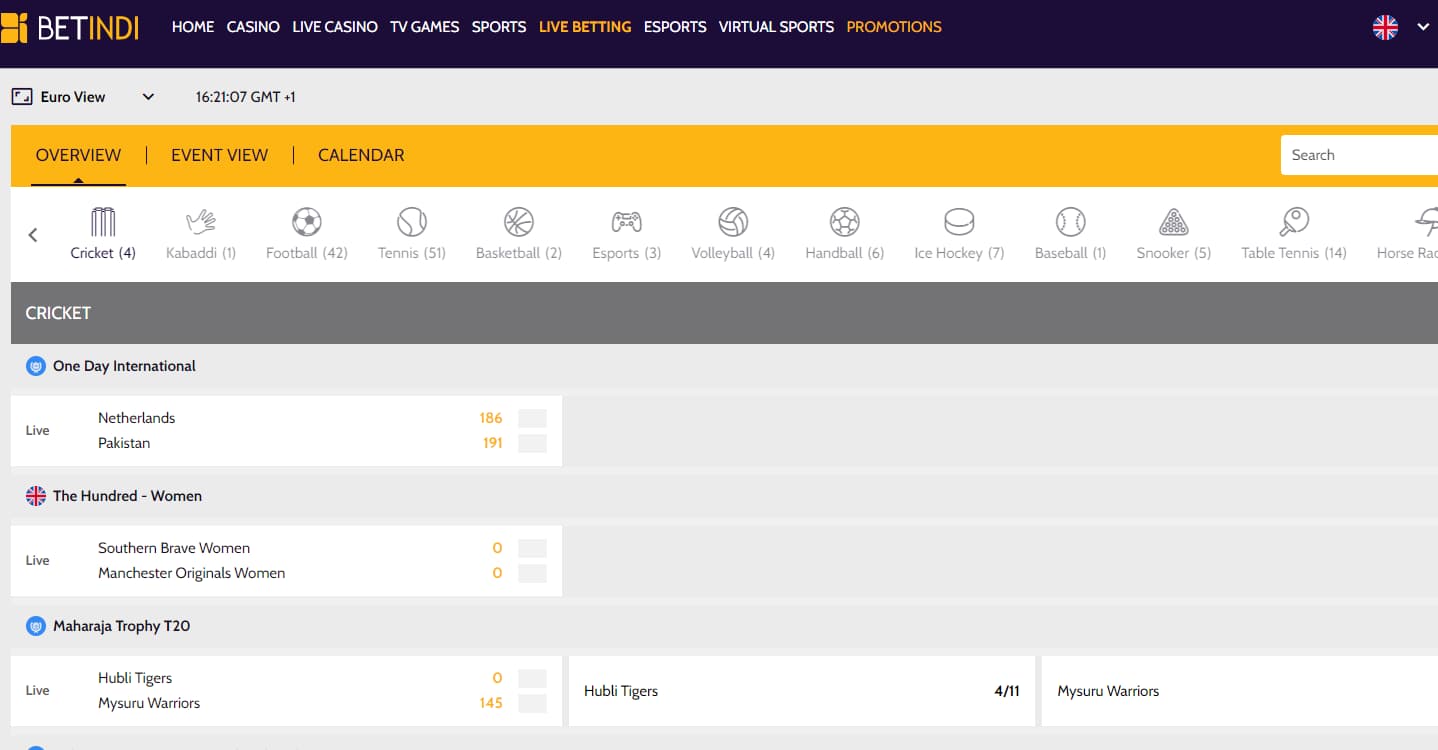Select the Handball sport icon
Viewport: 1438px width, 750px height.
click(x=845, y=221)
